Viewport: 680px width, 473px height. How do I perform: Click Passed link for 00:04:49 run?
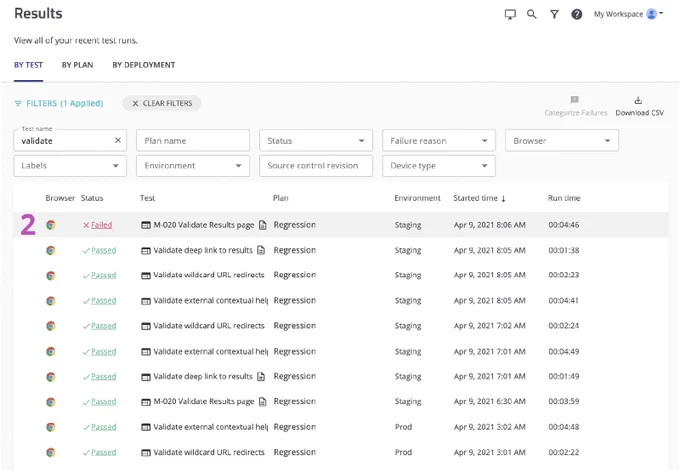click(104, 352)
